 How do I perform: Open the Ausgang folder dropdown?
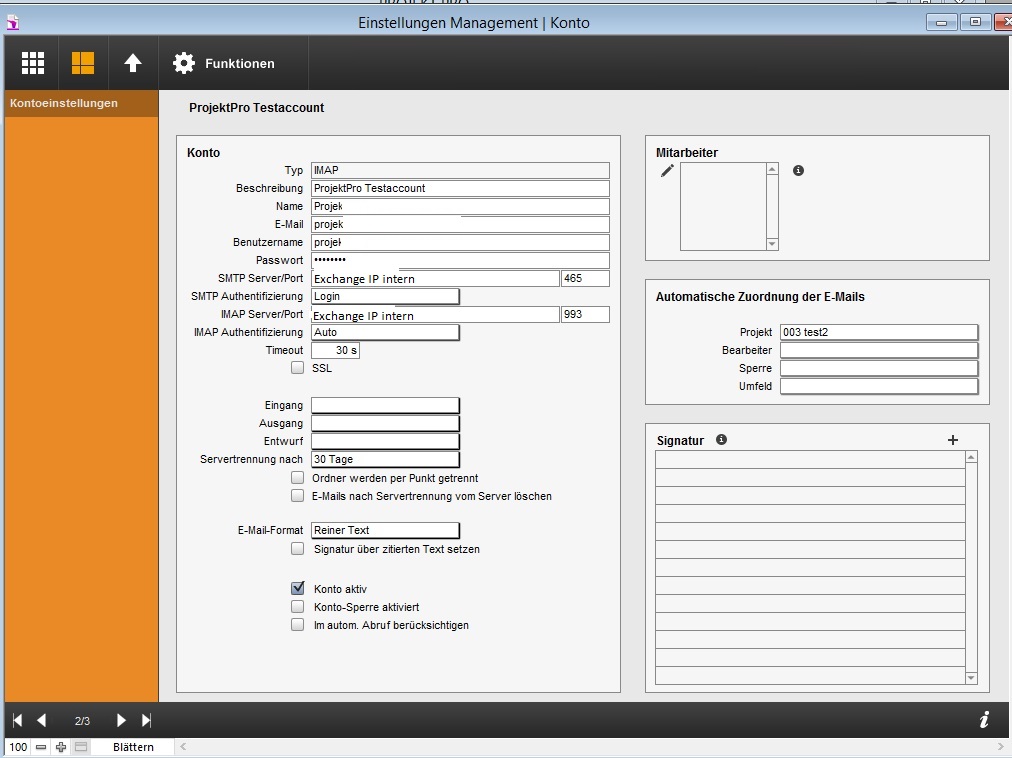point(385,424)
